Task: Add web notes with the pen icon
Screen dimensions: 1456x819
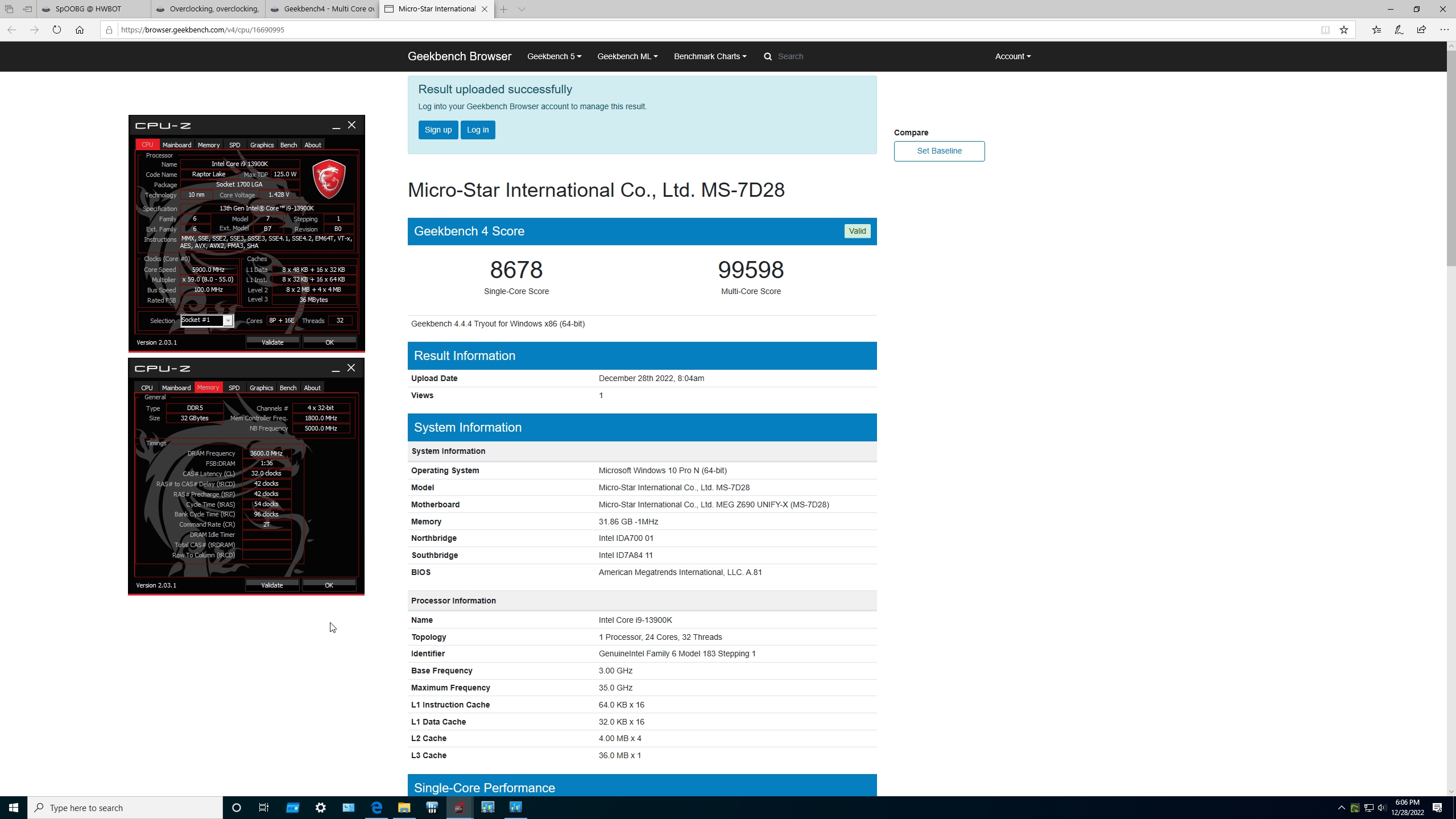Action: (x=1399, y=30)
